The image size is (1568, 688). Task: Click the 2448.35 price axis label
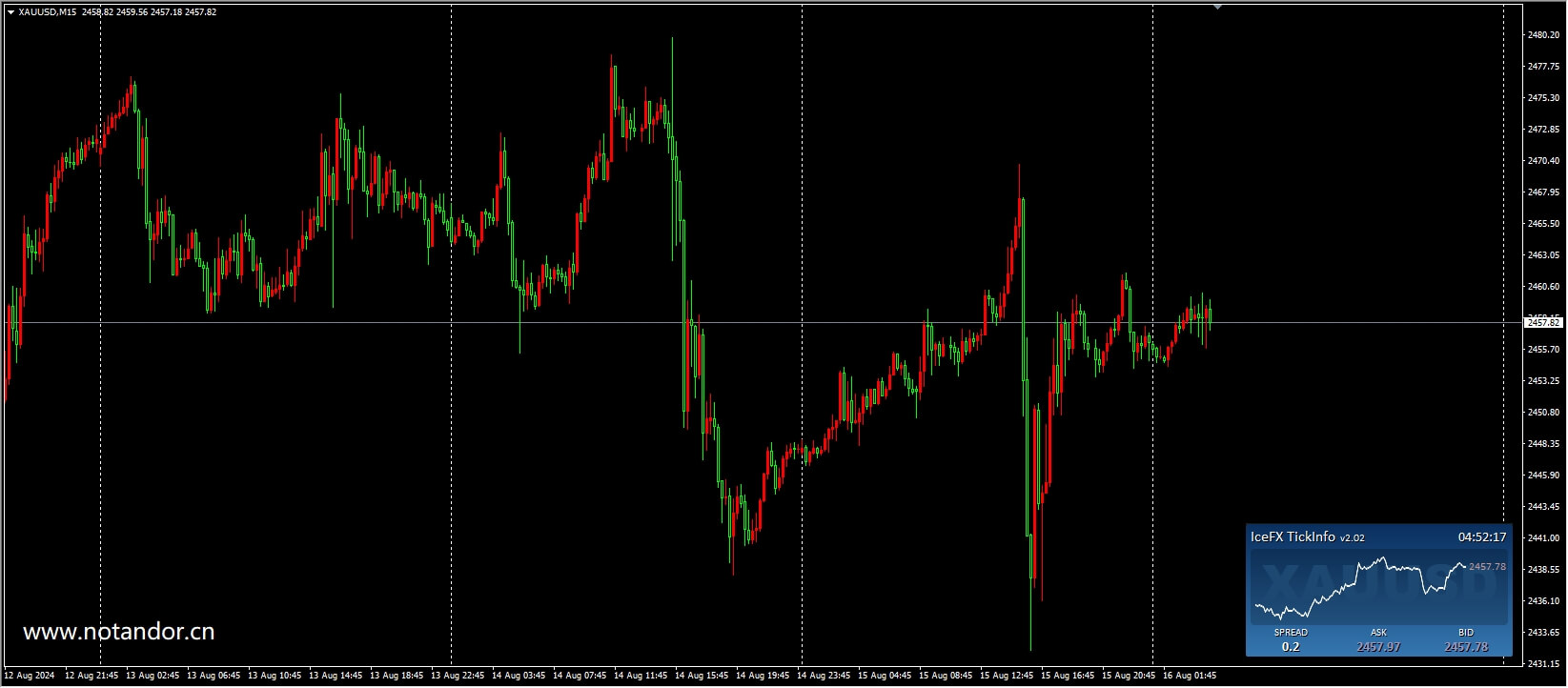(1543, 444)
